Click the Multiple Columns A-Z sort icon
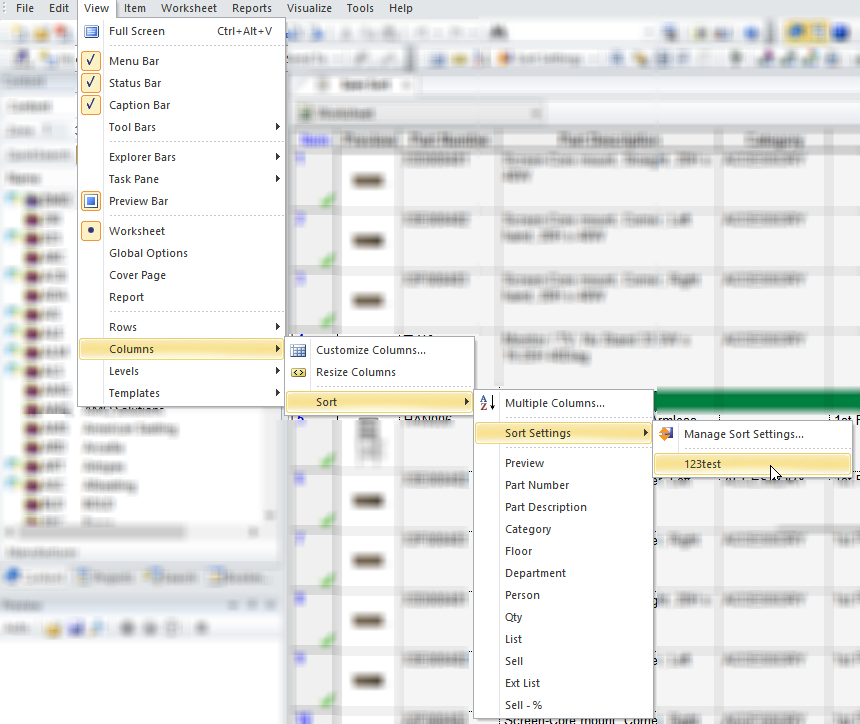Viewport: 860px width, 724px height. (x=487, y=403)
